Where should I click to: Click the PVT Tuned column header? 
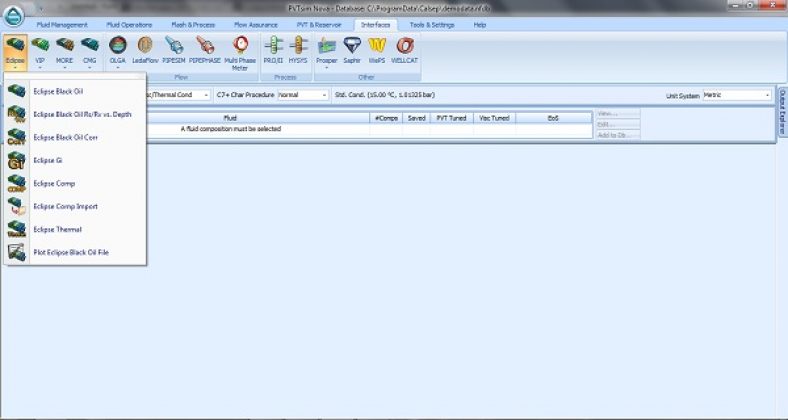point(452,118)
